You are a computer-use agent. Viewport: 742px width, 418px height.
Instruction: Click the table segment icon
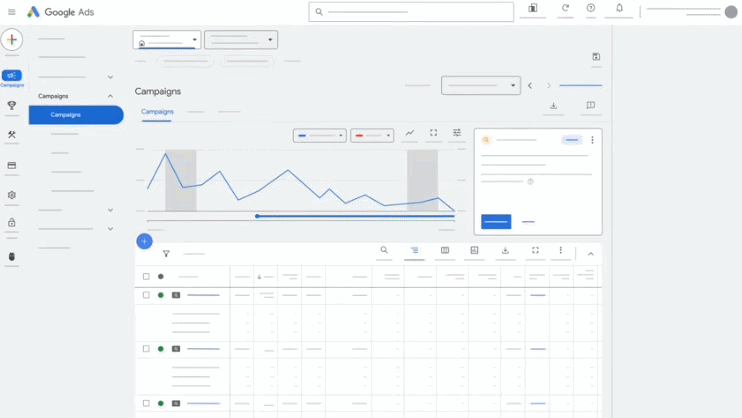tap(415, 250)
